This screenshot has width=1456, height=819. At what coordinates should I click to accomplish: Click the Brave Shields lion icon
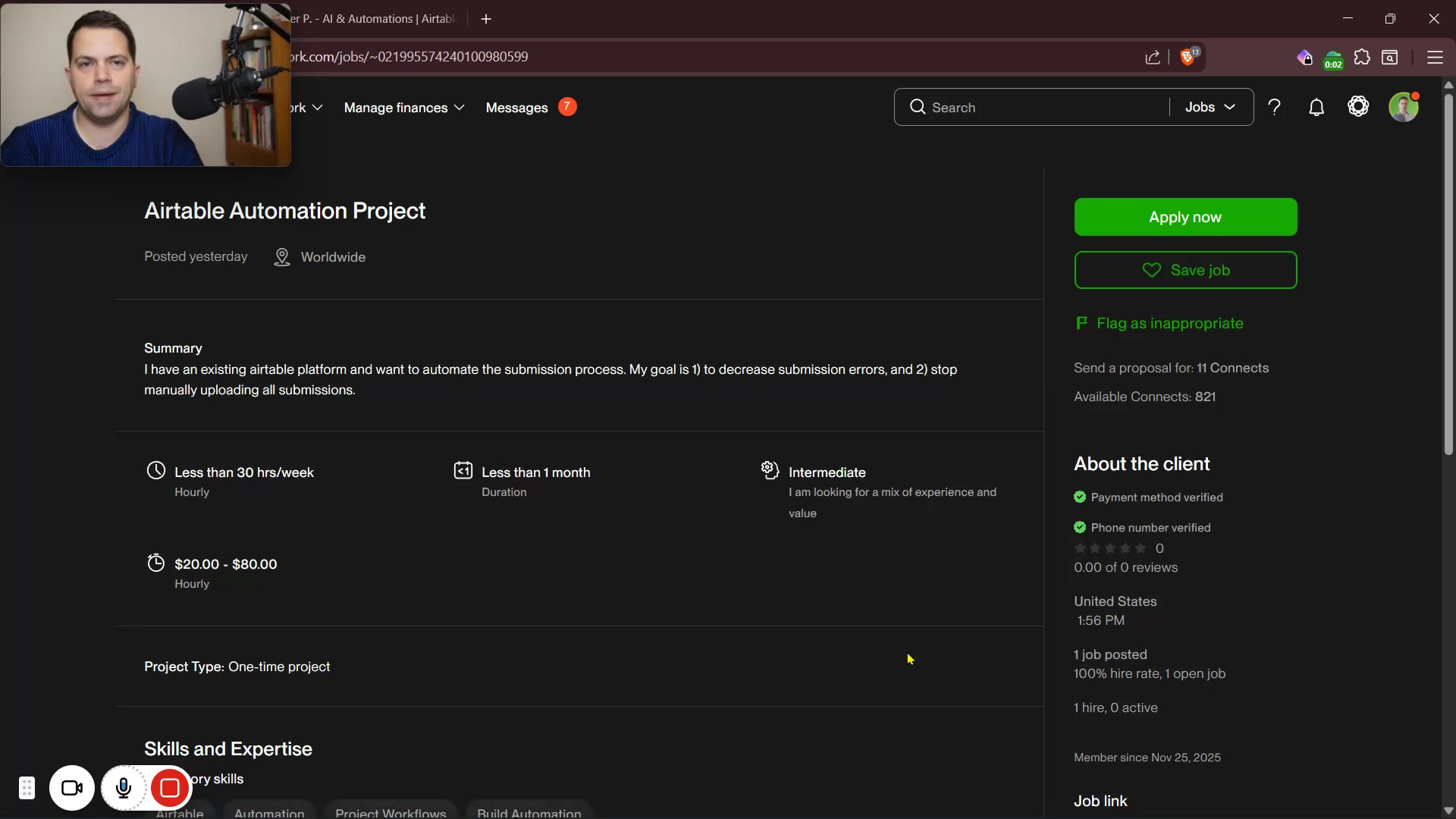(1188, 58)
